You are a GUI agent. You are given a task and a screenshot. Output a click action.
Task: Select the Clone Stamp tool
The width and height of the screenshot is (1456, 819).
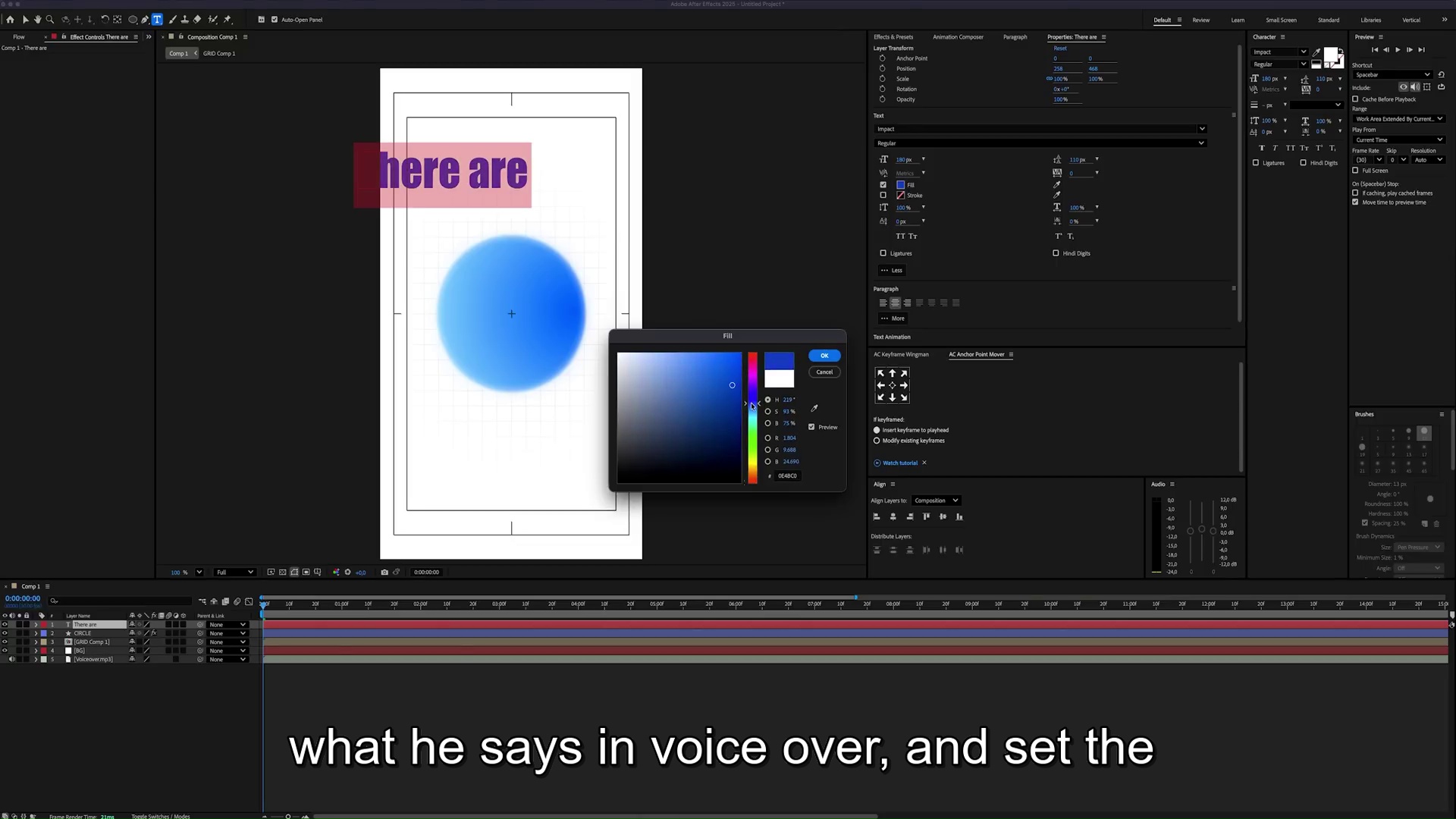coord(185,20)
